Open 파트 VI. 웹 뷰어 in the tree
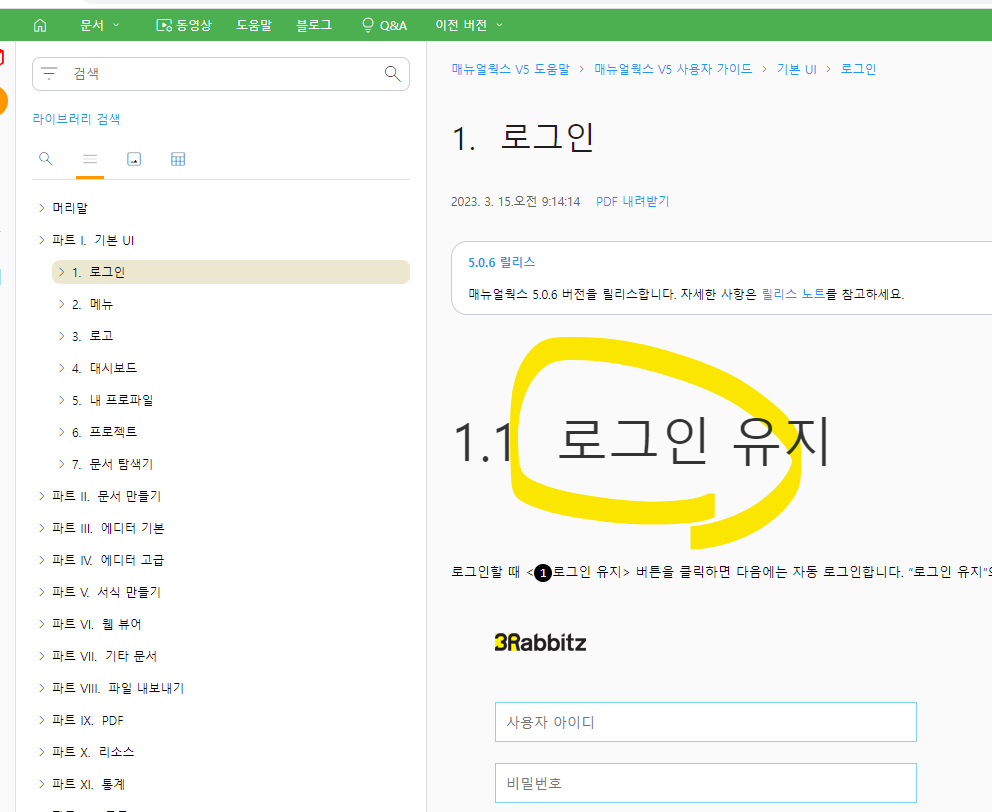 tap(97, 624)
